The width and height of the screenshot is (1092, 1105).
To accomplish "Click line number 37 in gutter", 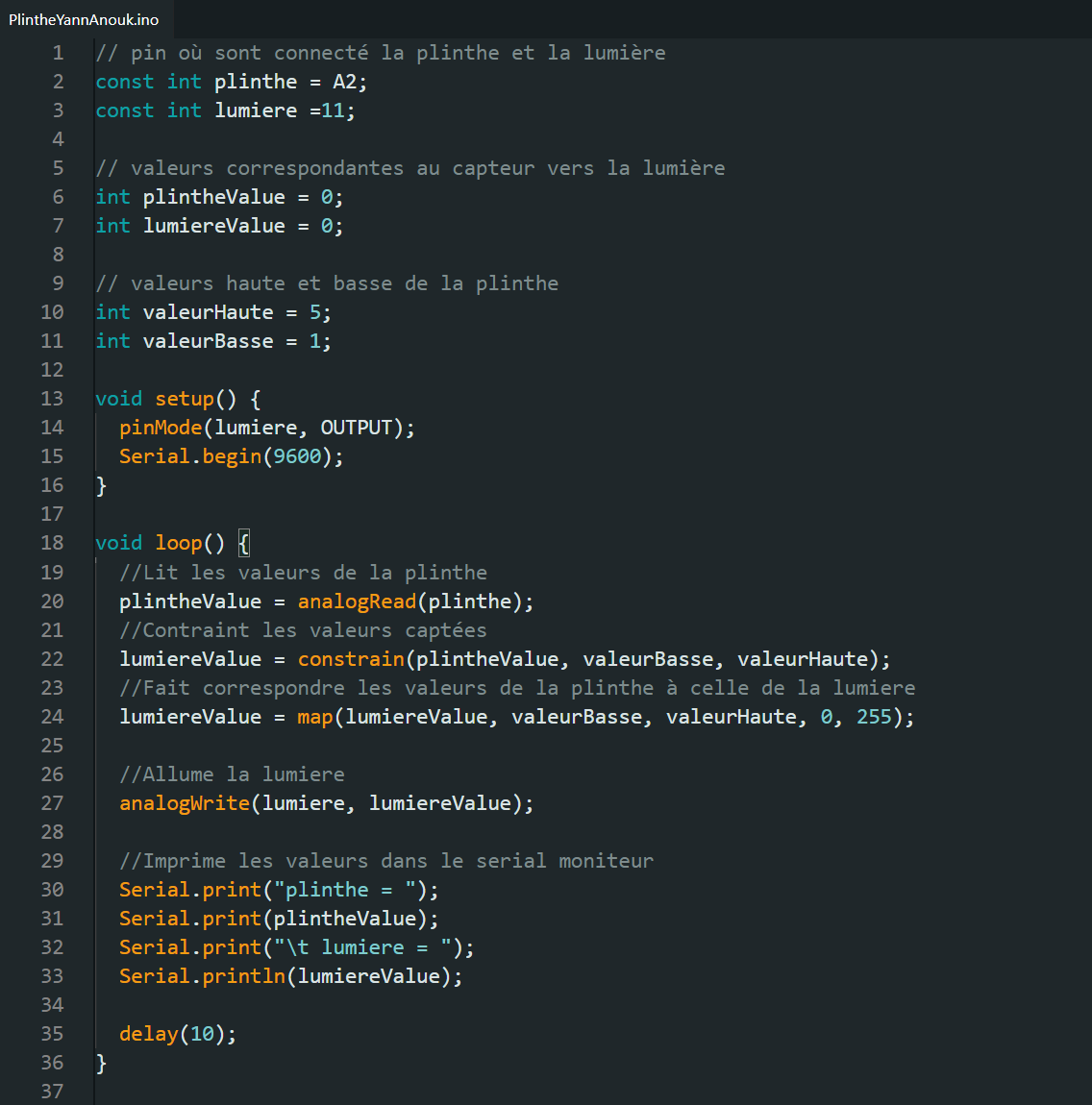I will pos(52,1092).
